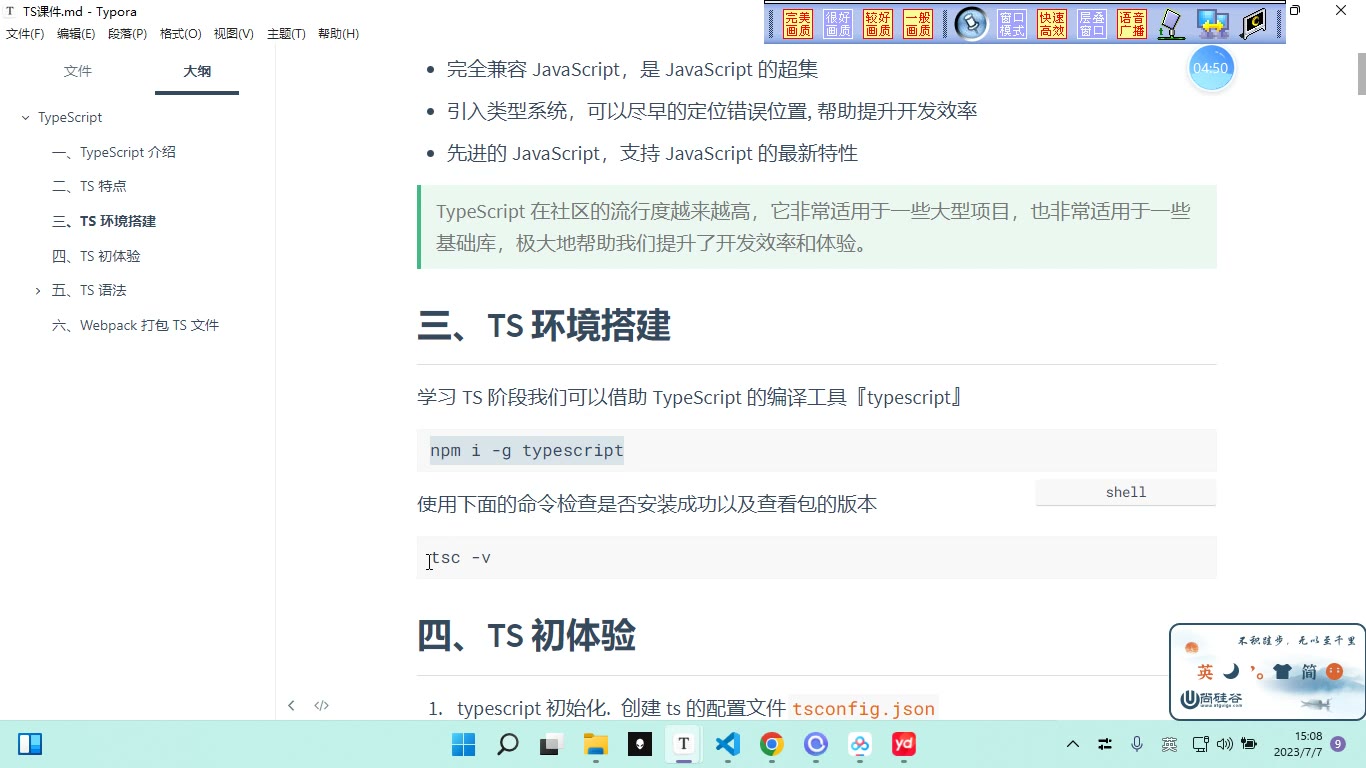The width and height of the screenshot is (1366, 768).
Task: Collapse the TypeScript outline root chevron
Action: pos(26,118)
